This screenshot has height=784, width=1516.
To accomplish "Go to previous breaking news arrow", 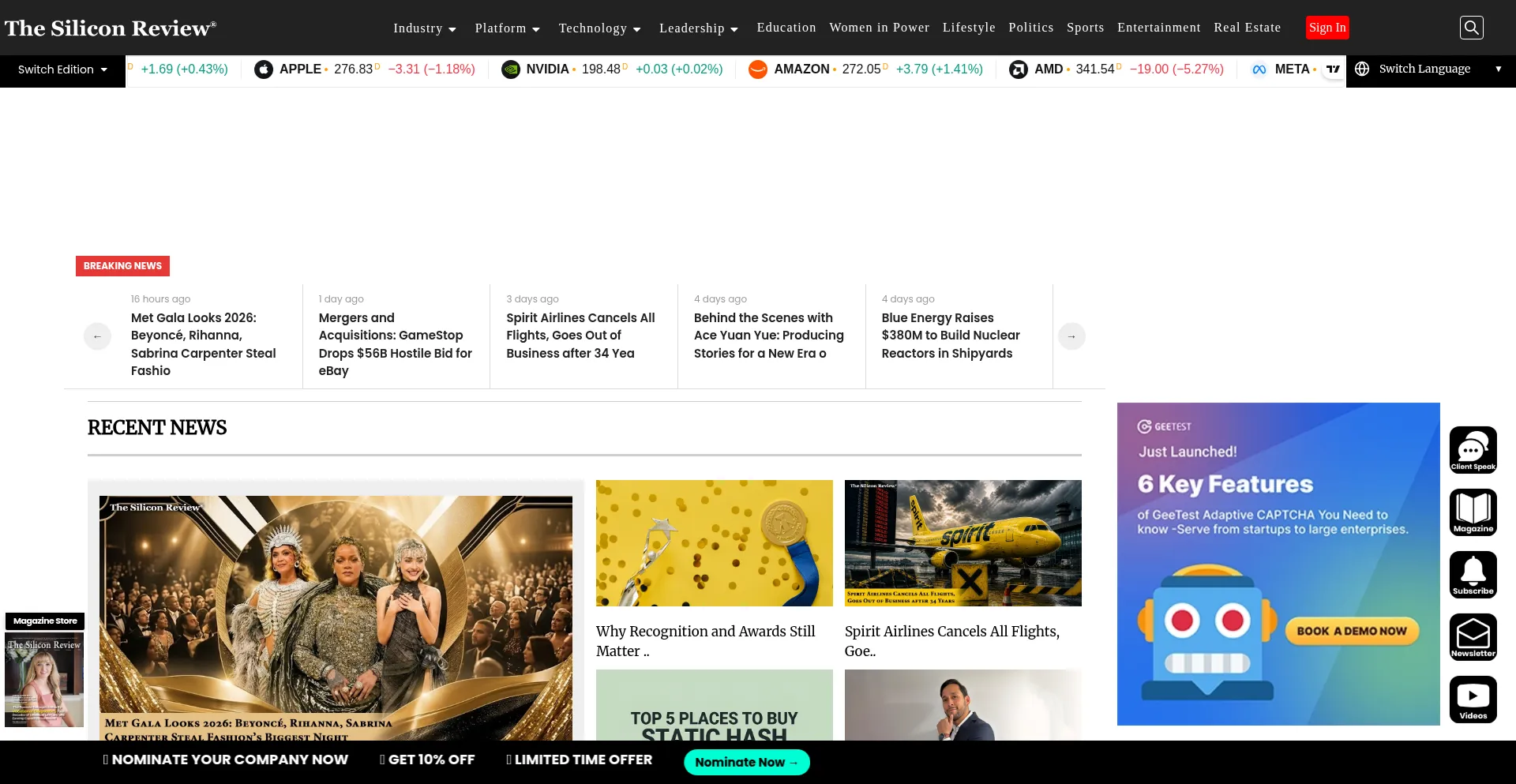I will click(97, 336).
